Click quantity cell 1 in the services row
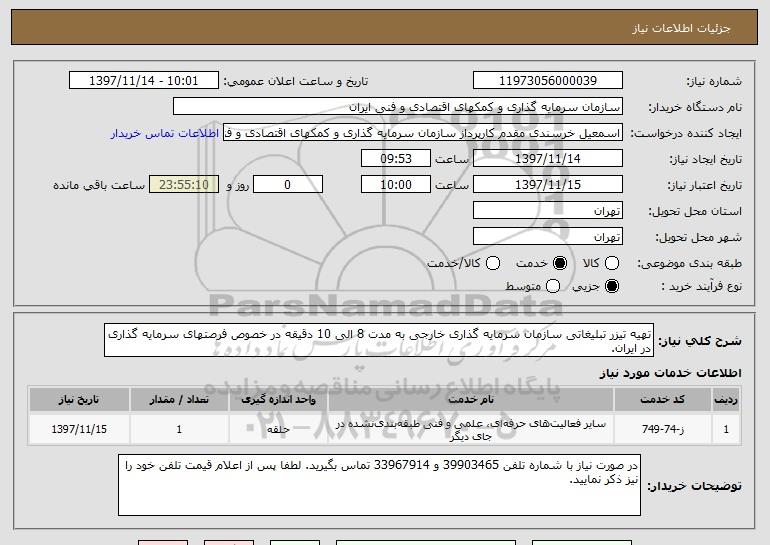Screen dimensions: 770x545 click(179, 429)
